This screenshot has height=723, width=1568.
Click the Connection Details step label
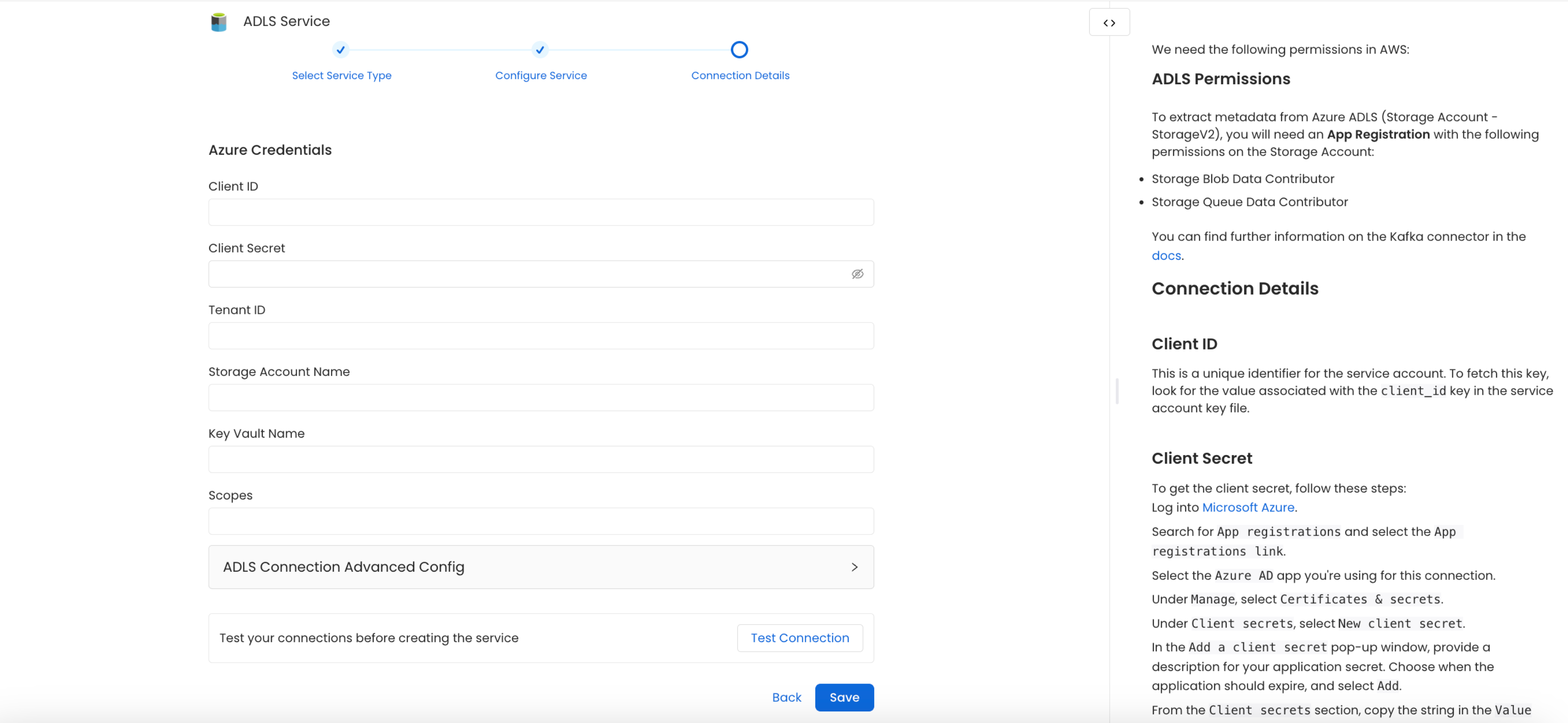(x=740, y=76)
